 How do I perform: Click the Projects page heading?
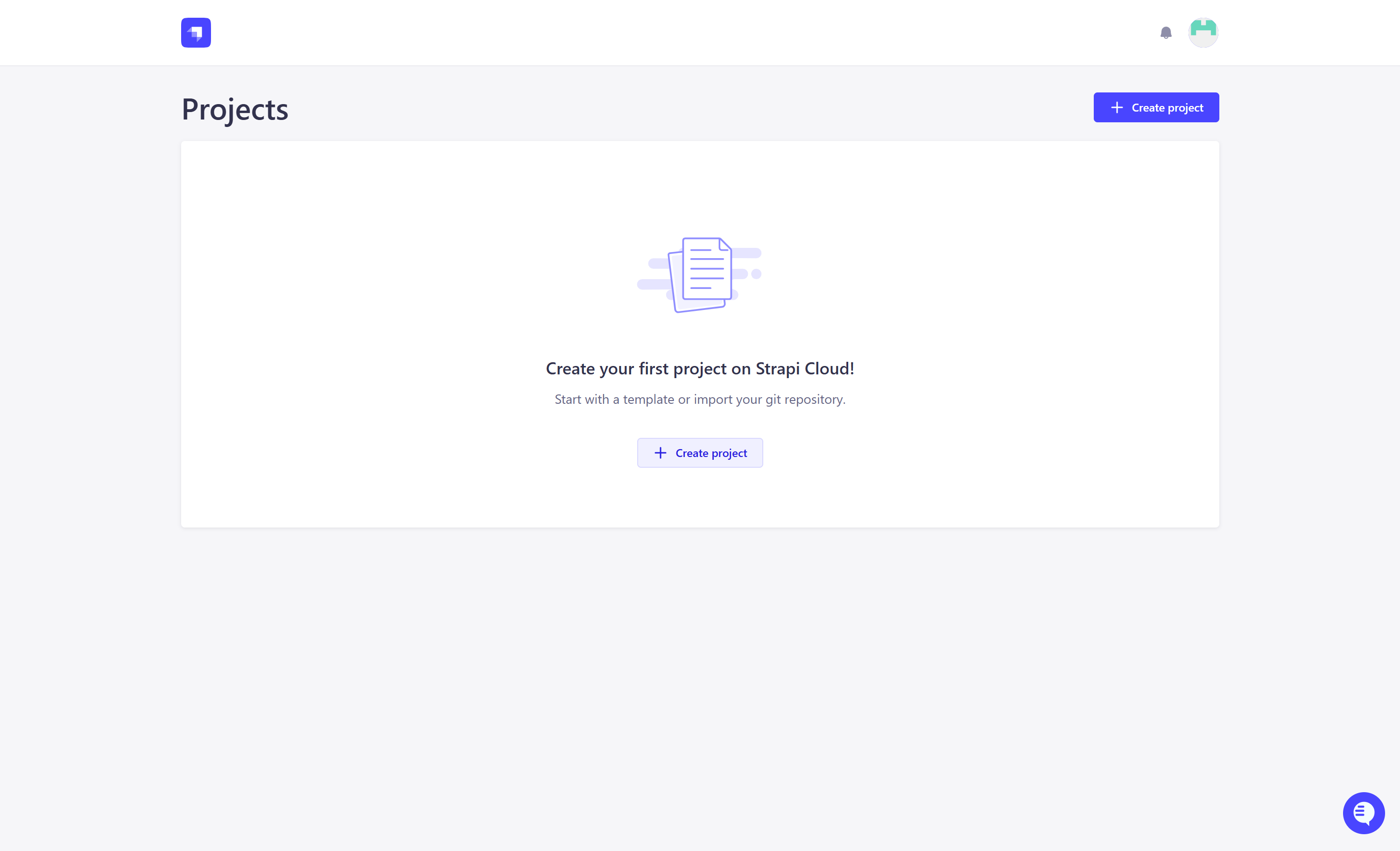[235, 109]
